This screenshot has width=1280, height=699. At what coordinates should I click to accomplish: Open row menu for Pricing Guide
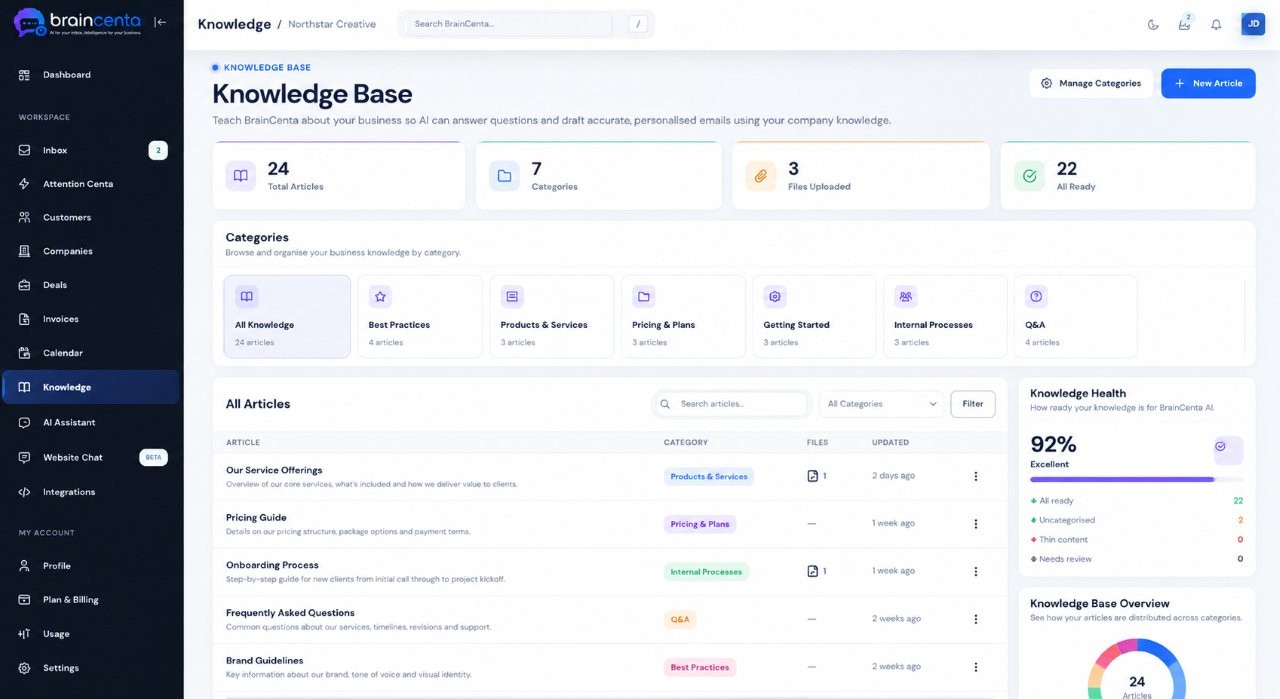point(976,524)
